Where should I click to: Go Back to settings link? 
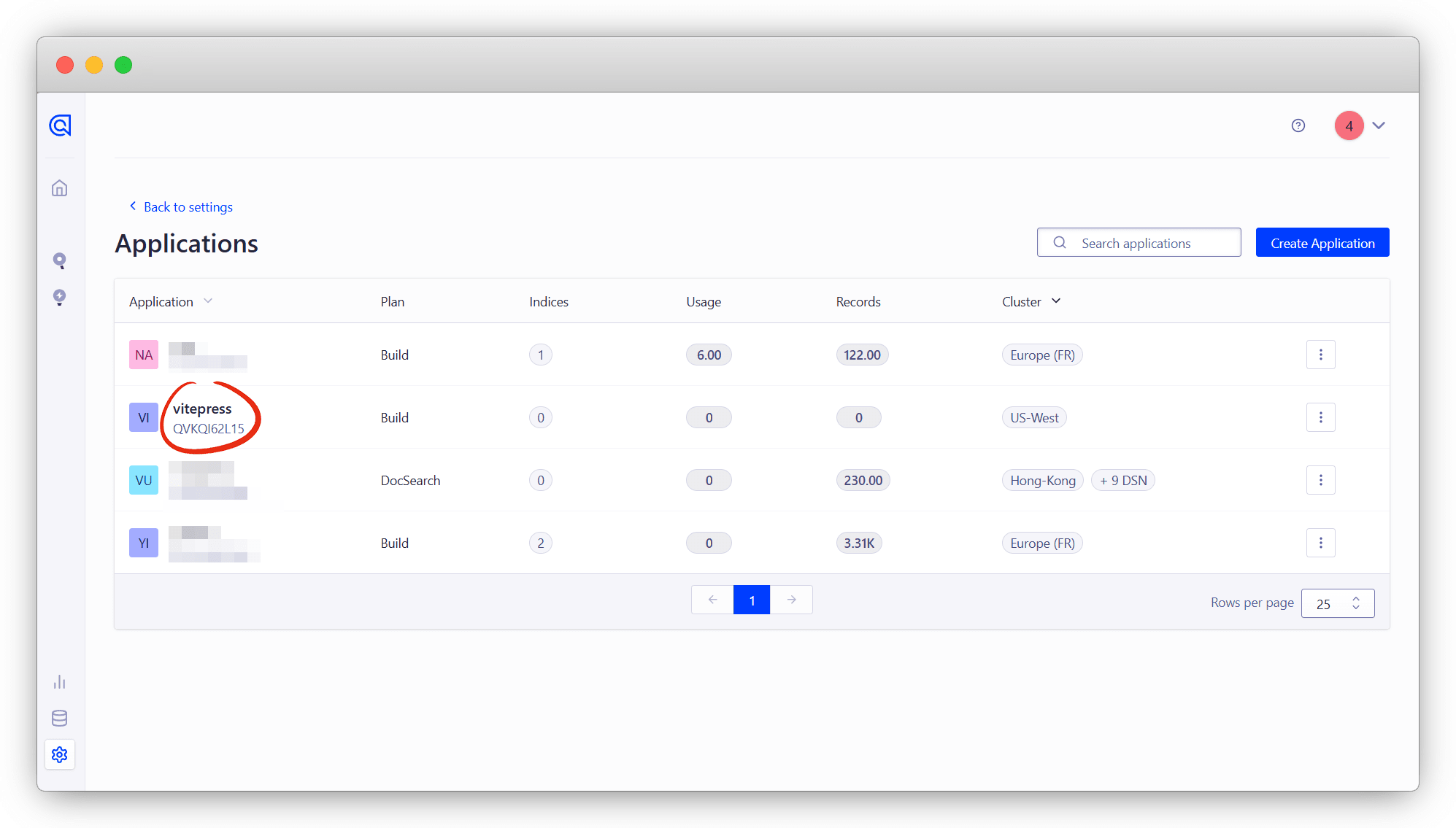pyautogui.click(x=188, y=207)
